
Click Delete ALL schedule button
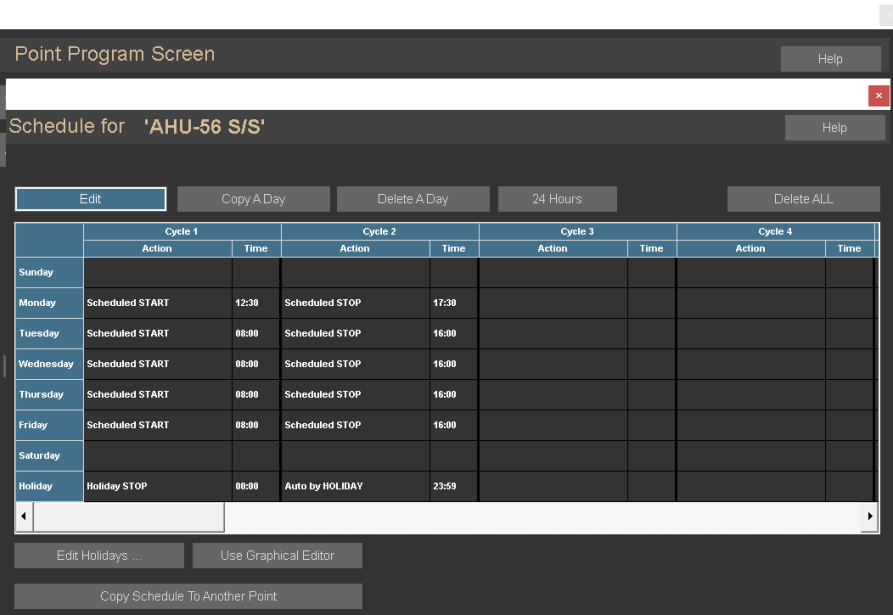click(x=803, y=199)
